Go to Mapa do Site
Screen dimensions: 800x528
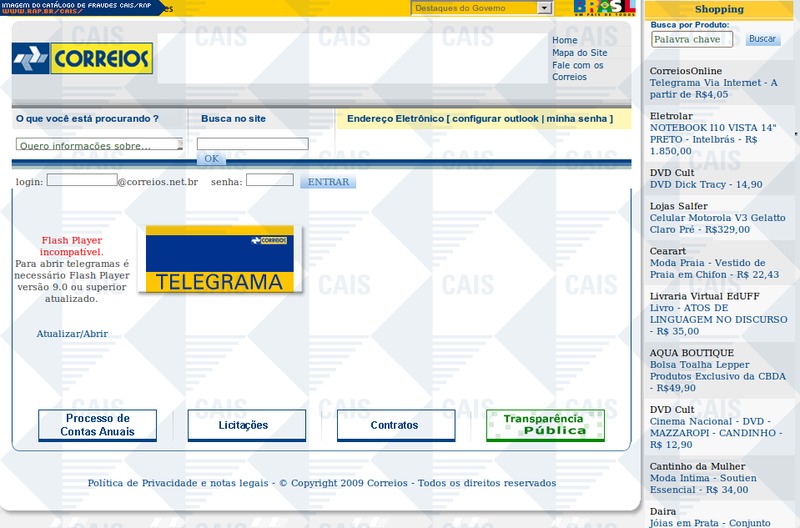click(579, 53)
